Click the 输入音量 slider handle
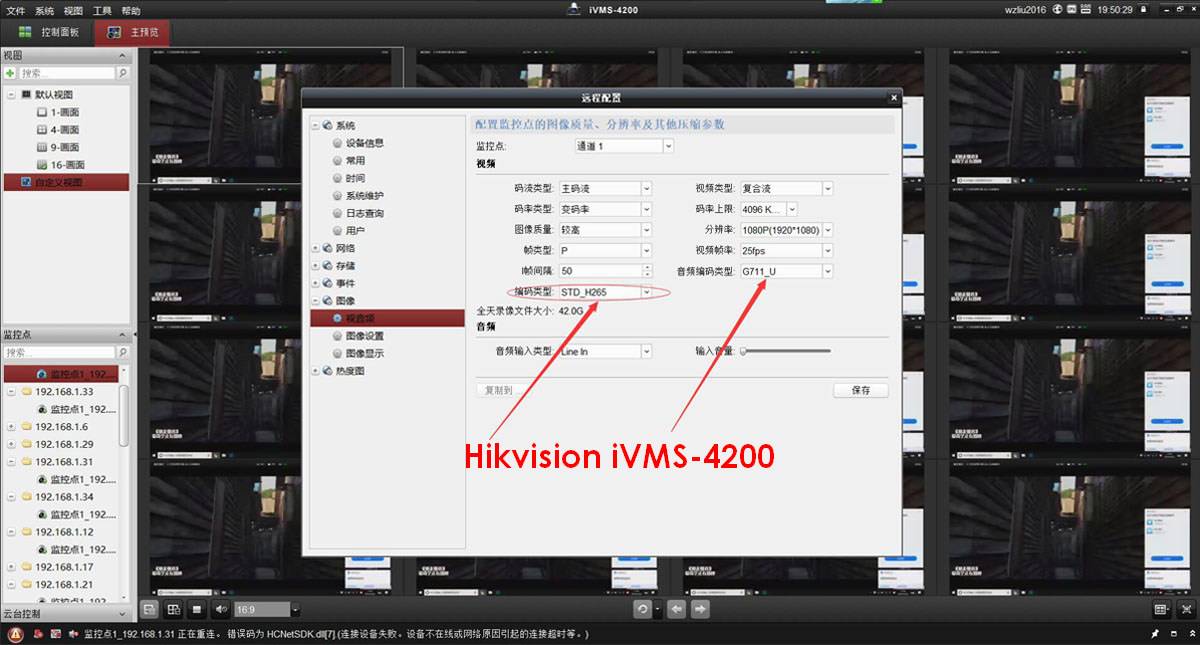The image size is (1200, 645). coord(743,351)
